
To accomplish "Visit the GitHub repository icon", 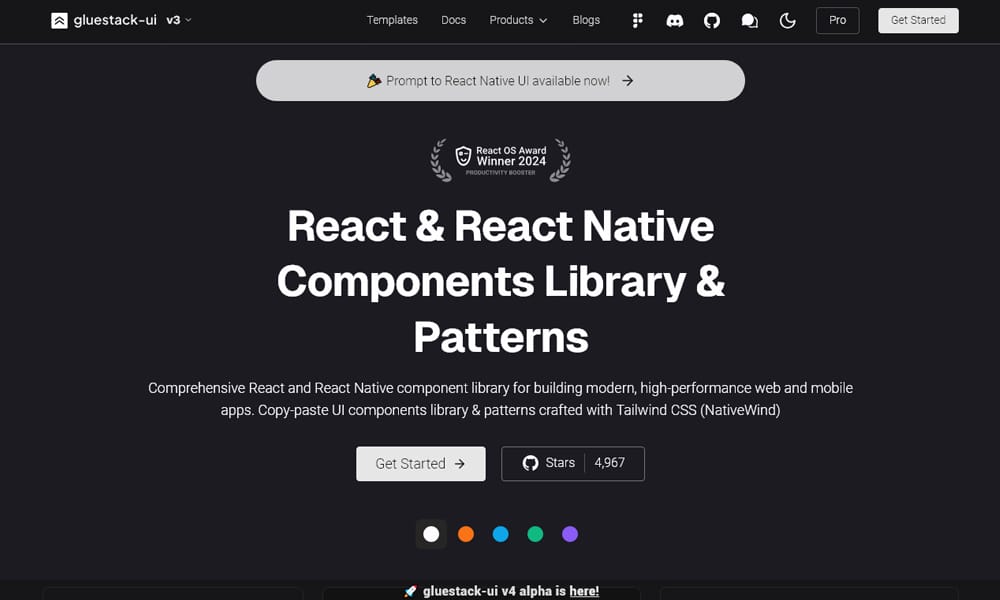I will 712,20.
